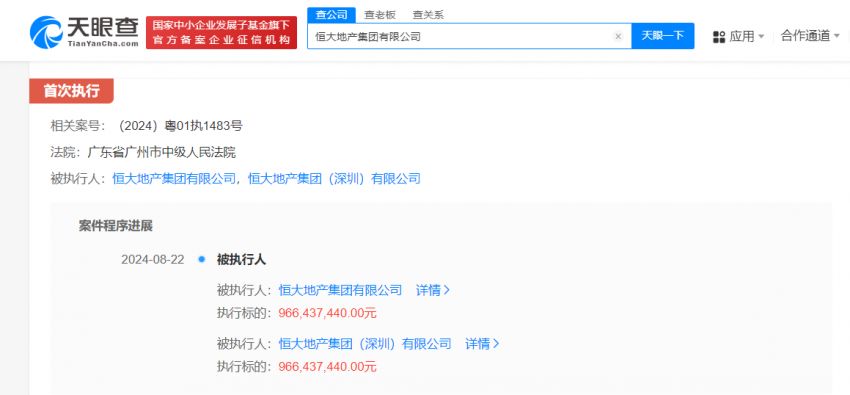Click court name 广东省广州市中级人民法院
This screenshot has height=395, width=850.
click(162, 152)
